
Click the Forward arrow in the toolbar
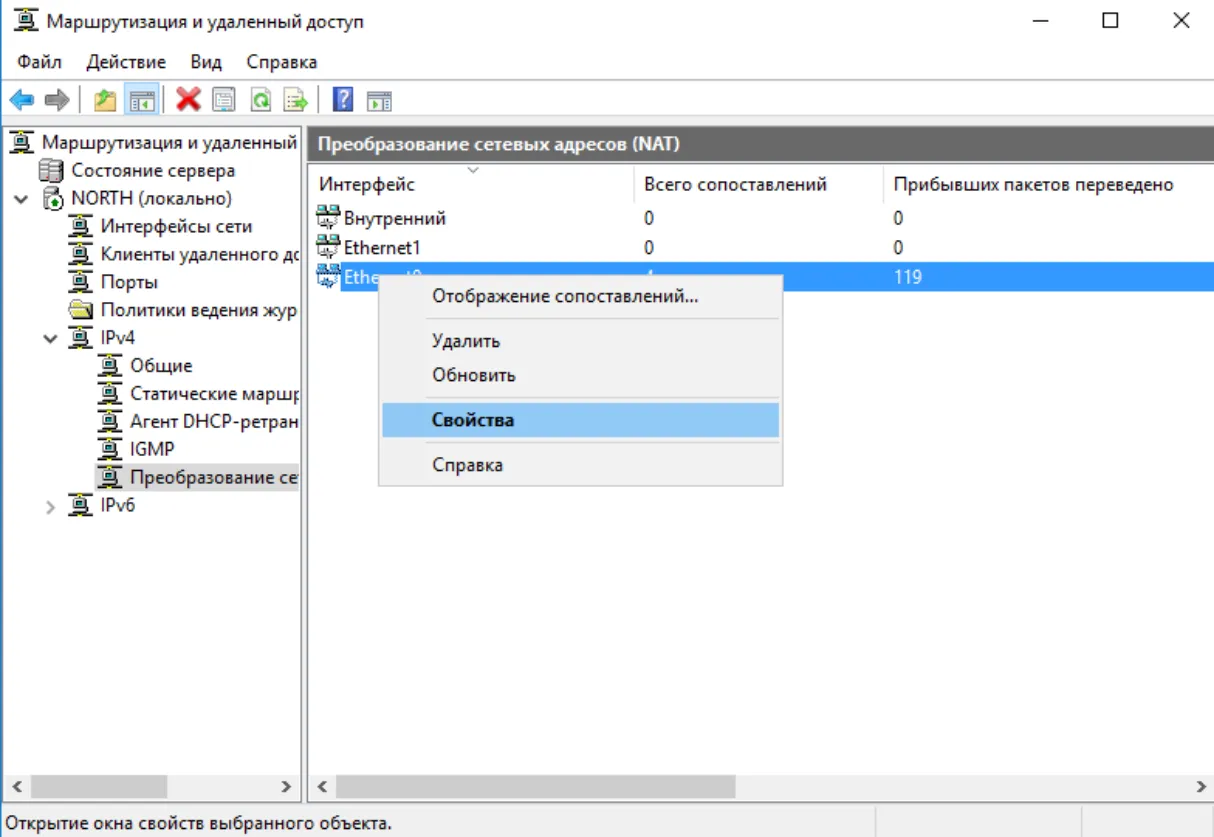click(57, 99)
